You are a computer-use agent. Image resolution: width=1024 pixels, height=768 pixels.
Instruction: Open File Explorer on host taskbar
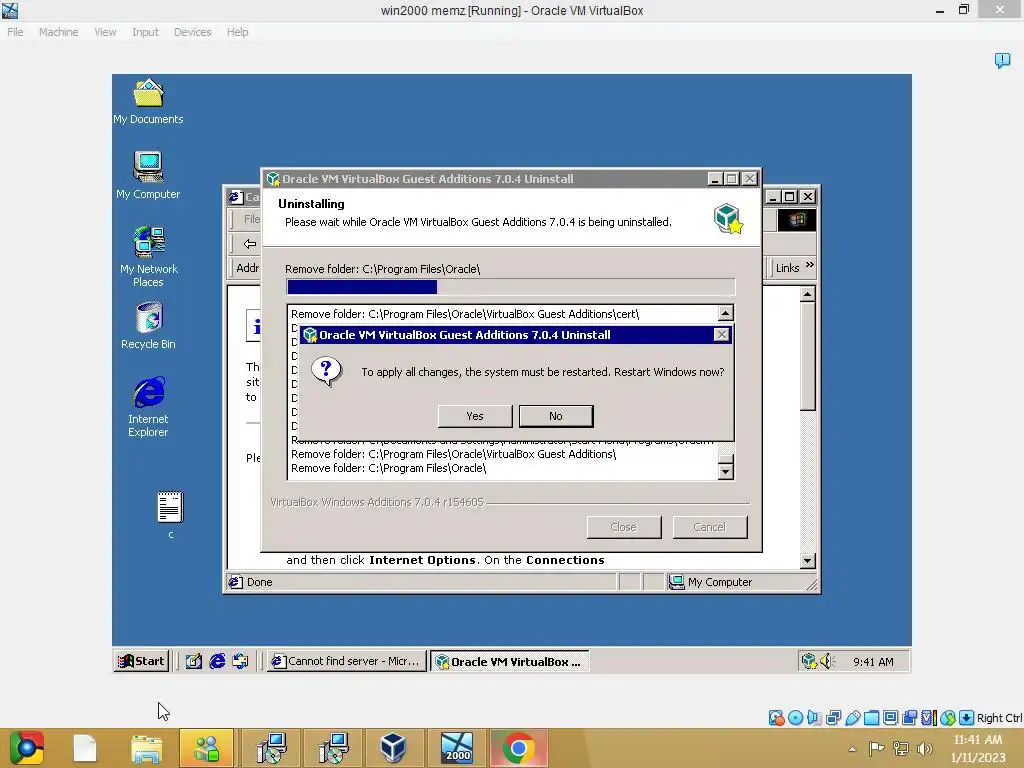[146, 748]
